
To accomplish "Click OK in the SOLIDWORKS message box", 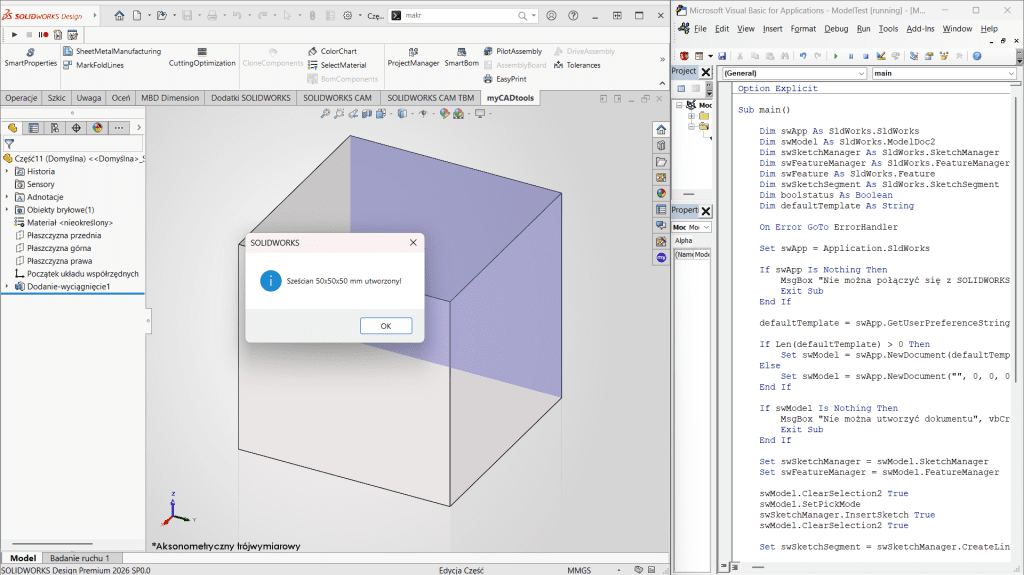I will [386, 325].
